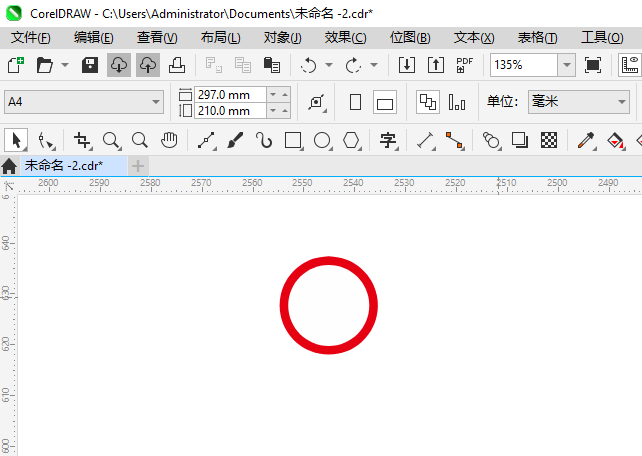Toggle the current page layout icon
The width and height of the screenshot is (642, 456).
pos(457,102)
